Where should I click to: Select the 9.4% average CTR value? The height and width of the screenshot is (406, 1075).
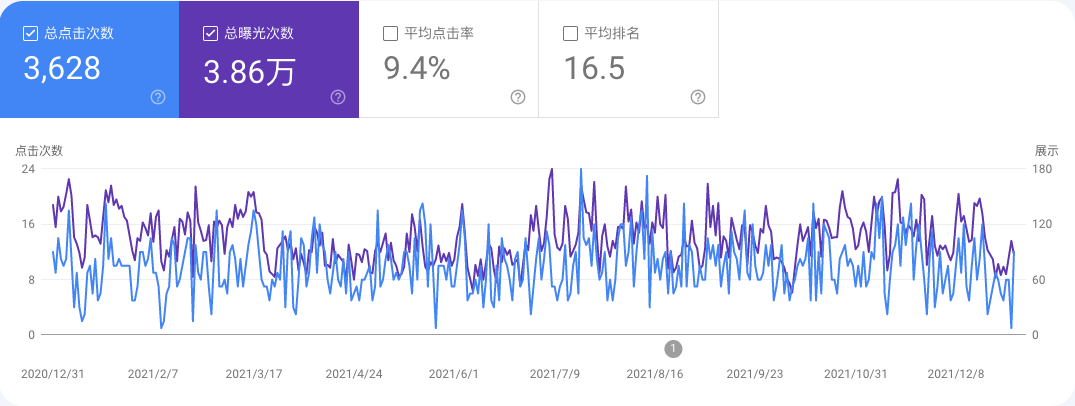point(417,68)
